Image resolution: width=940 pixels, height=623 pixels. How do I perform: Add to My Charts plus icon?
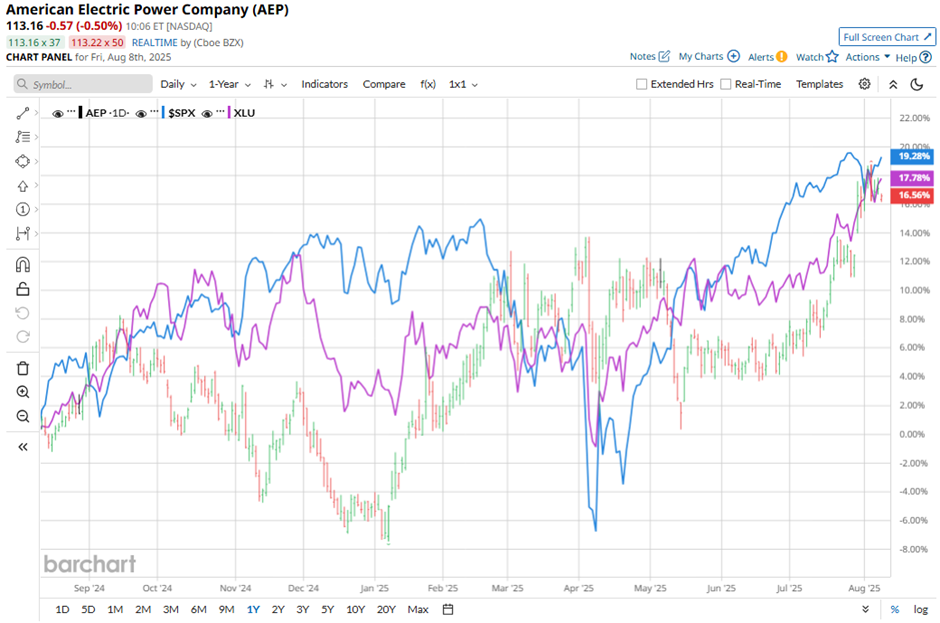click(x=734, y=56)
